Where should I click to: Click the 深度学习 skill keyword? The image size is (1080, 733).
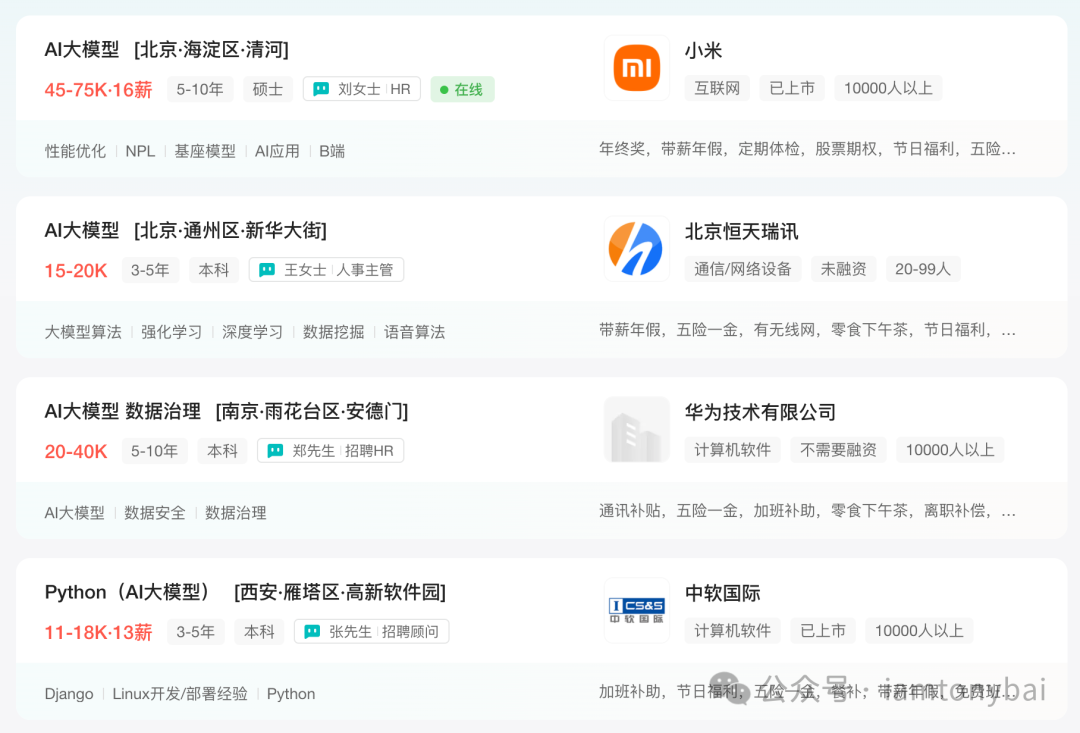pyautogui.click(x=252, y=332)
